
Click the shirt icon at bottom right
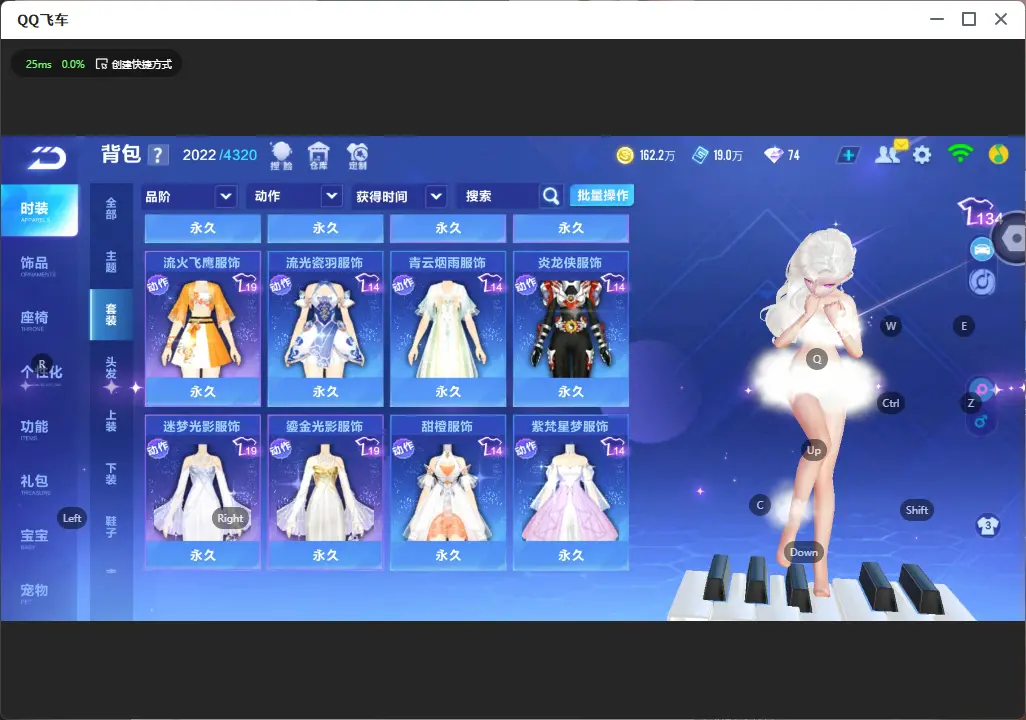point(987,525)
